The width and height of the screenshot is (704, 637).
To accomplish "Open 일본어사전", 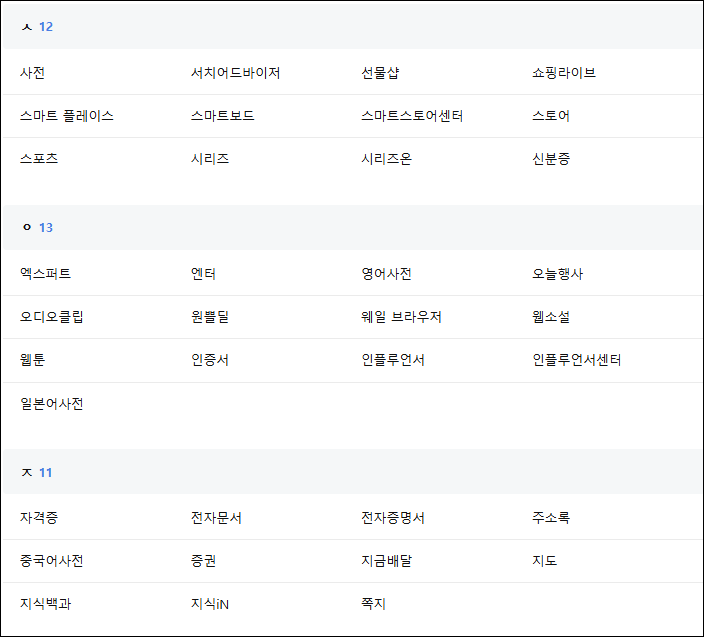I will (52, 404).
